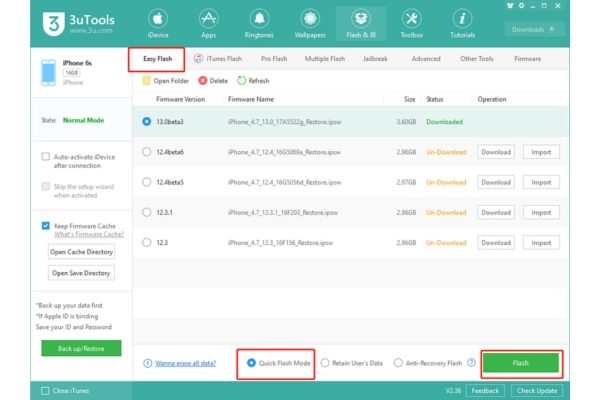The height and width of the screenshot is (400, 600).
Task: Open the Tutorials section
Action: [463, 21]
